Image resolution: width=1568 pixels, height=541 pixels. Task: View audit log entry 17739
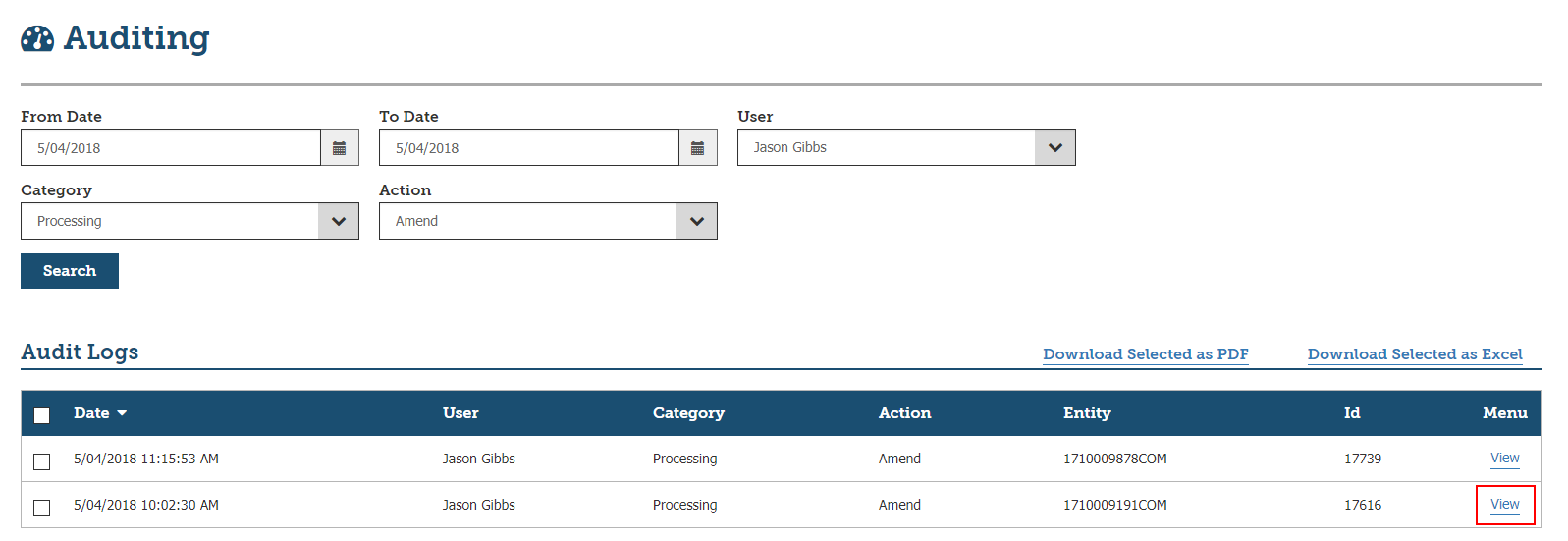tap(1504, 459)
